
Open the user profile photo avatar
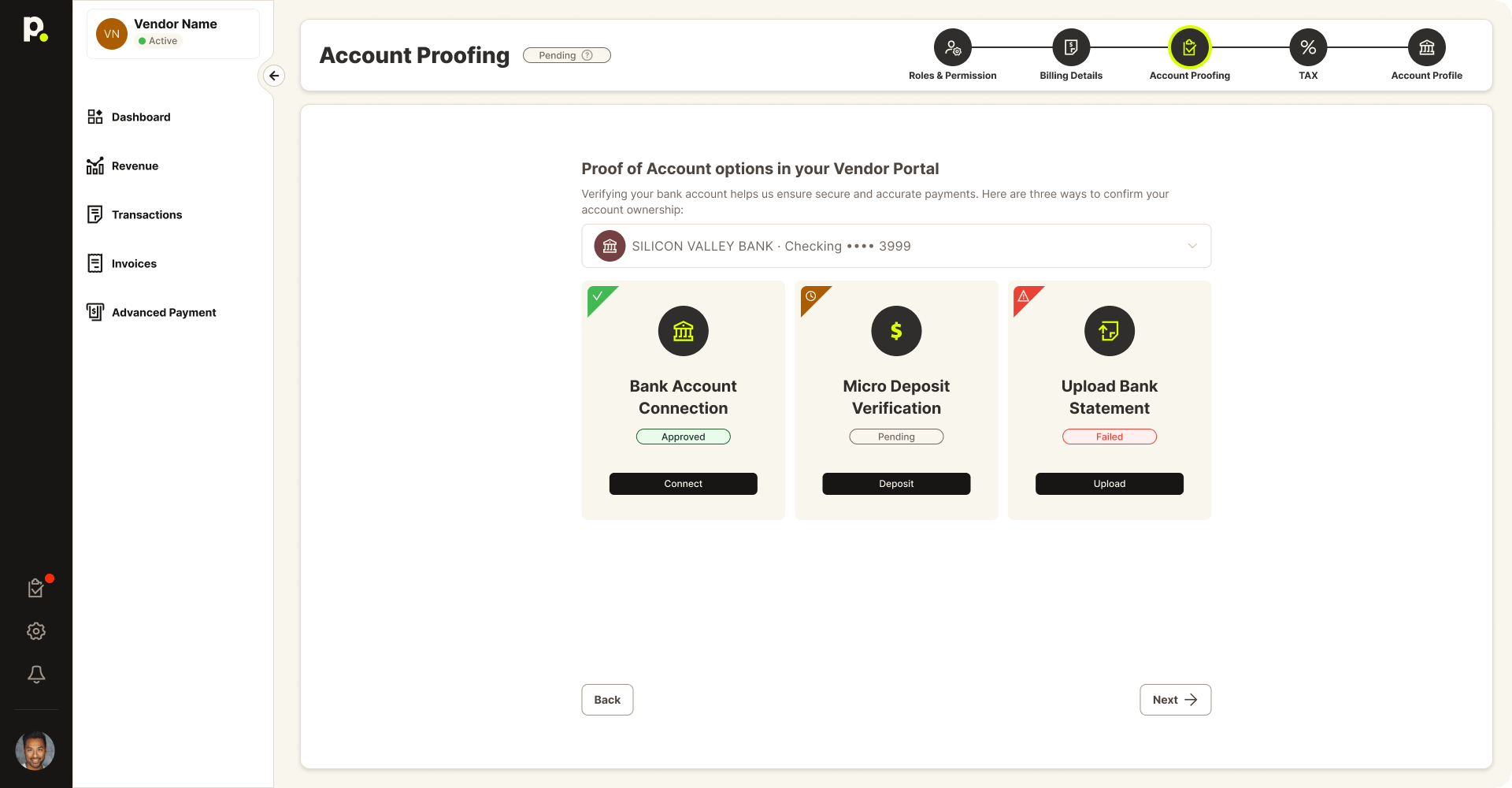pyautogui.click(x=35, y=751)
